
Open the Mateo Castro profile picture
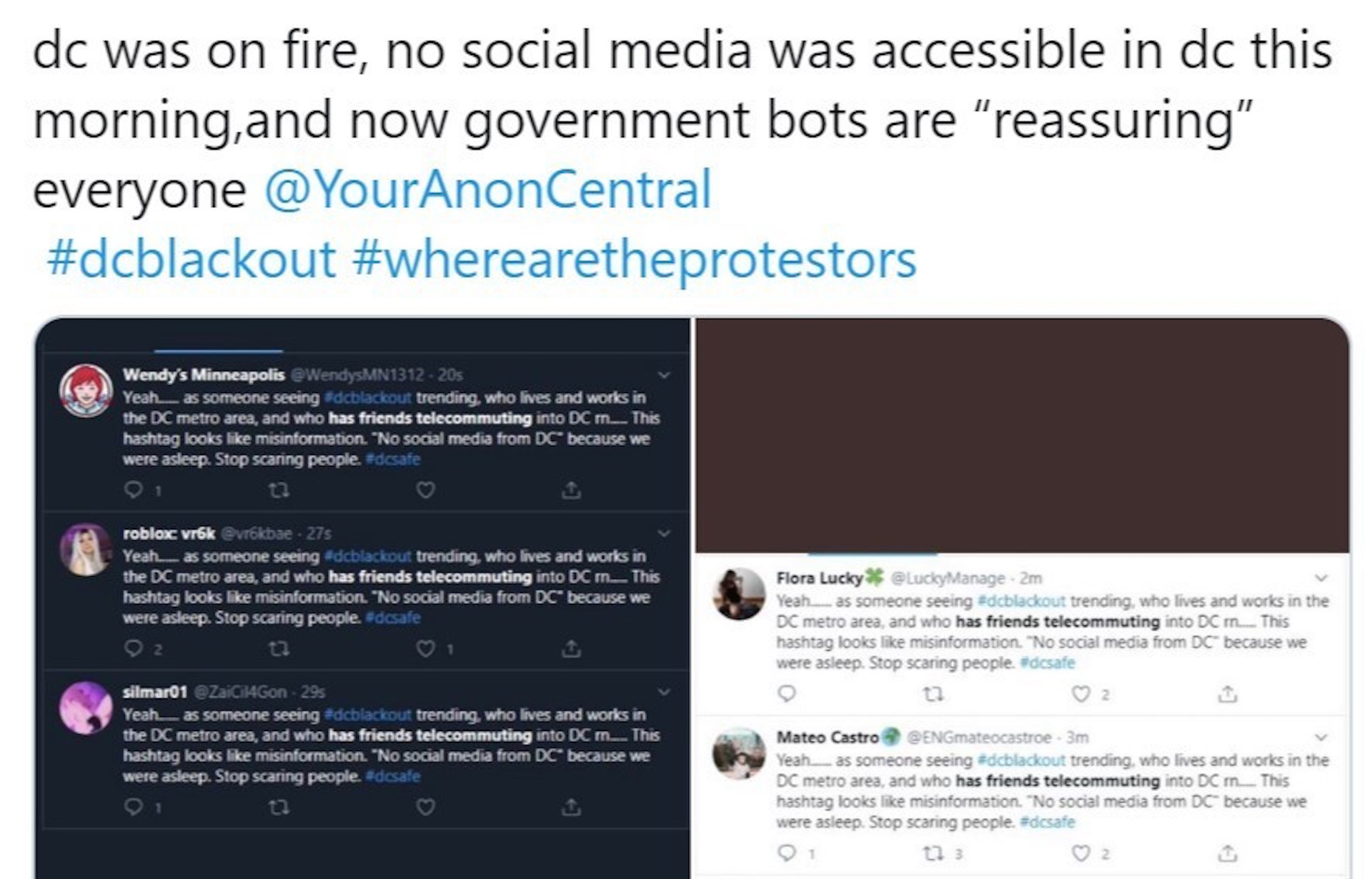click(739, 753)
